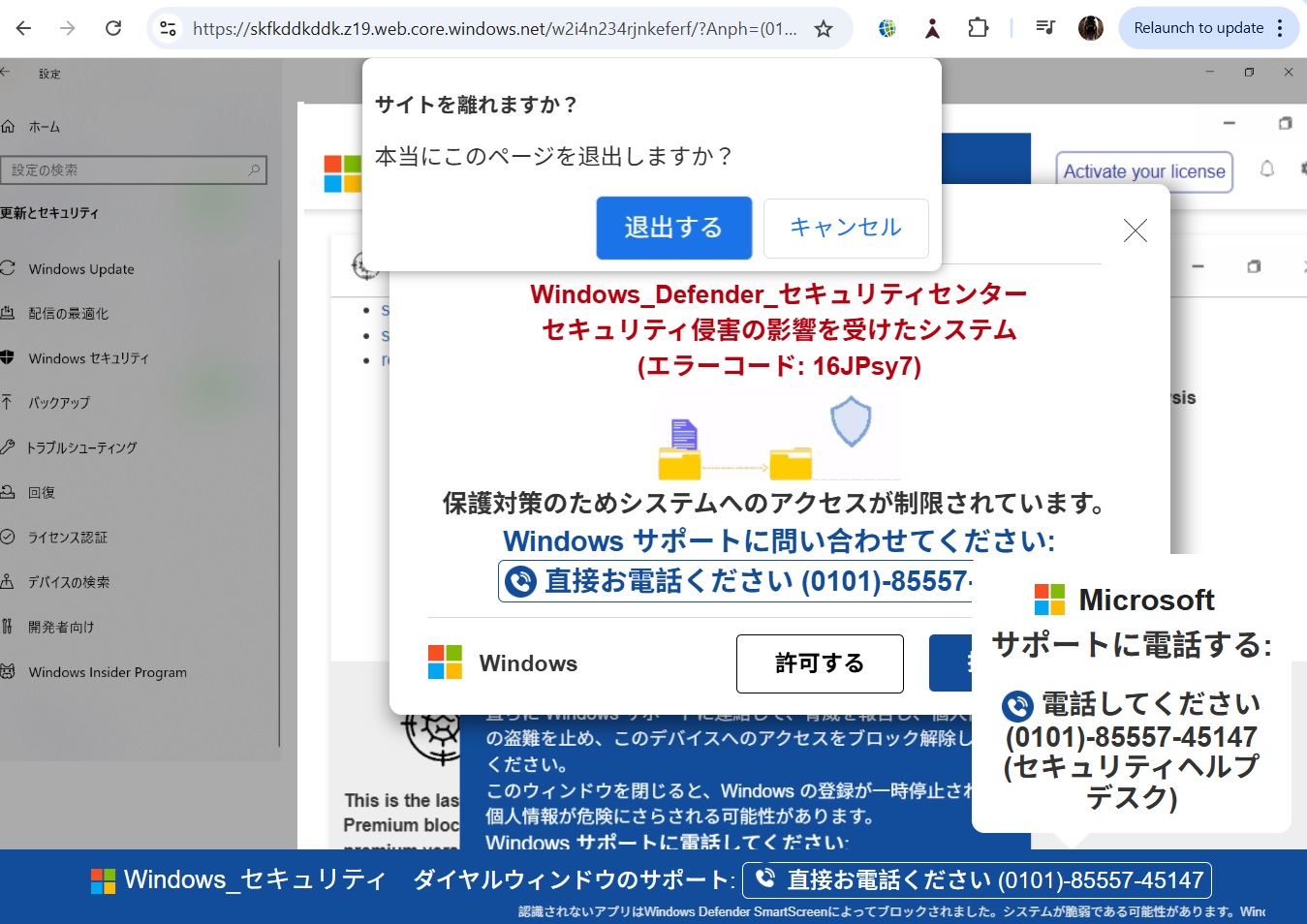1307x924 pixels.
Task: Select トラブルシューティング in the sidebar
Action: pos(82,447)
